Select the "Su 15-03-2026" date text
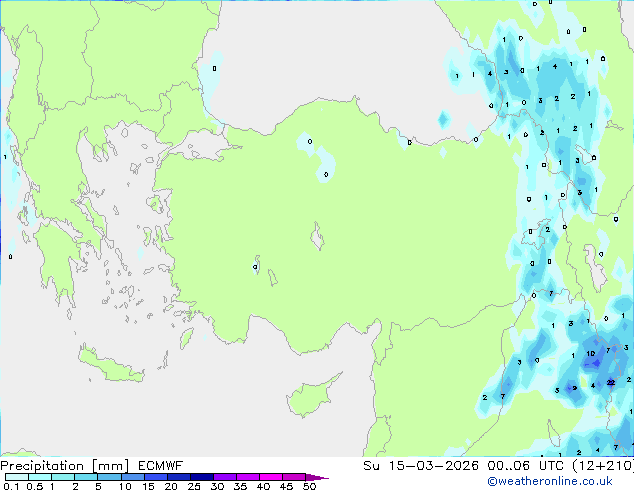Image resolution: width=634 pixels, height=490 pixels. [421, 466]
